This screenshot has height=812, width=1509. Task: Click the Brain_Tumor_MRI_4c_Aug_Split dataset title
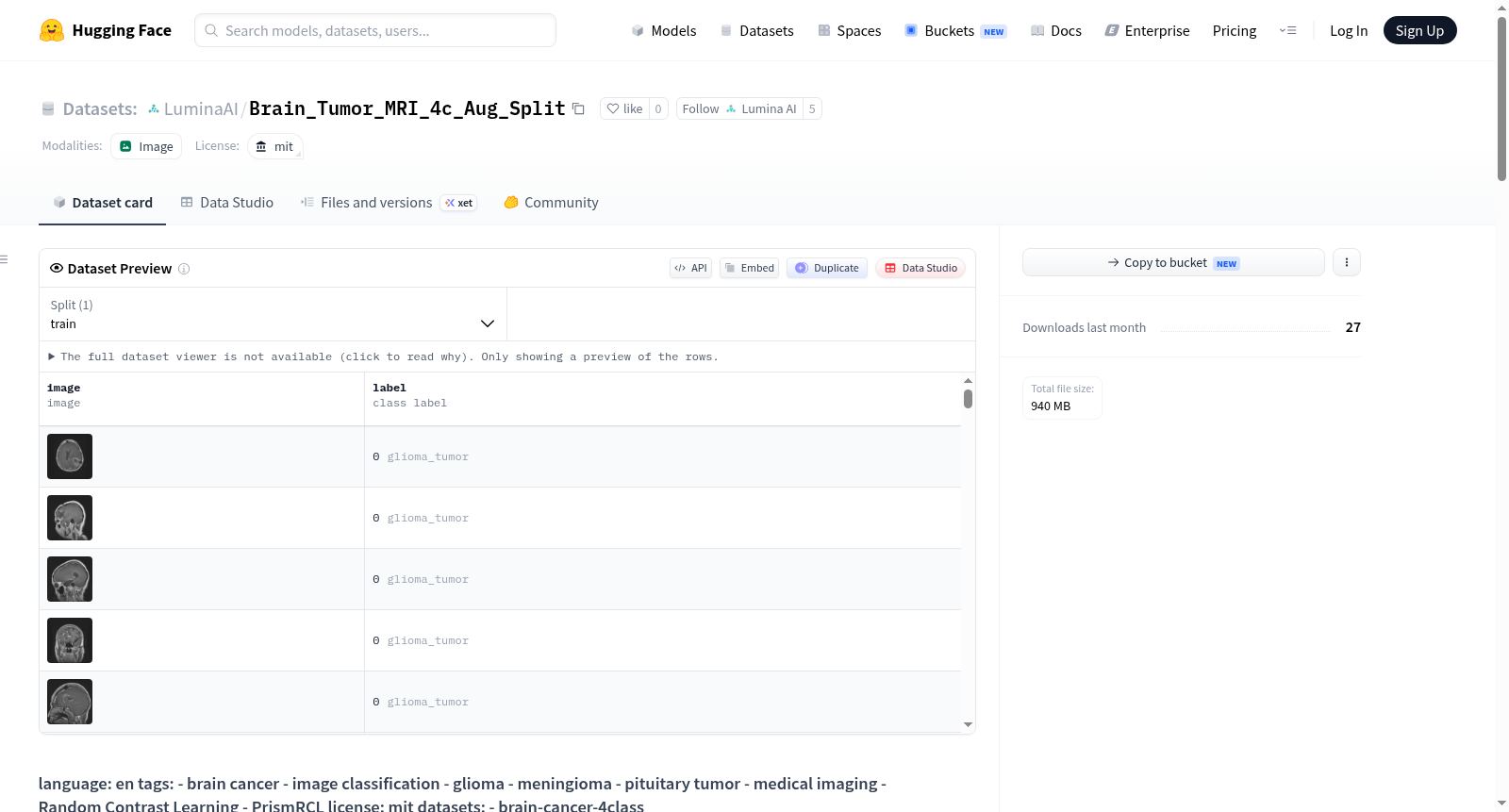point(406,108)
